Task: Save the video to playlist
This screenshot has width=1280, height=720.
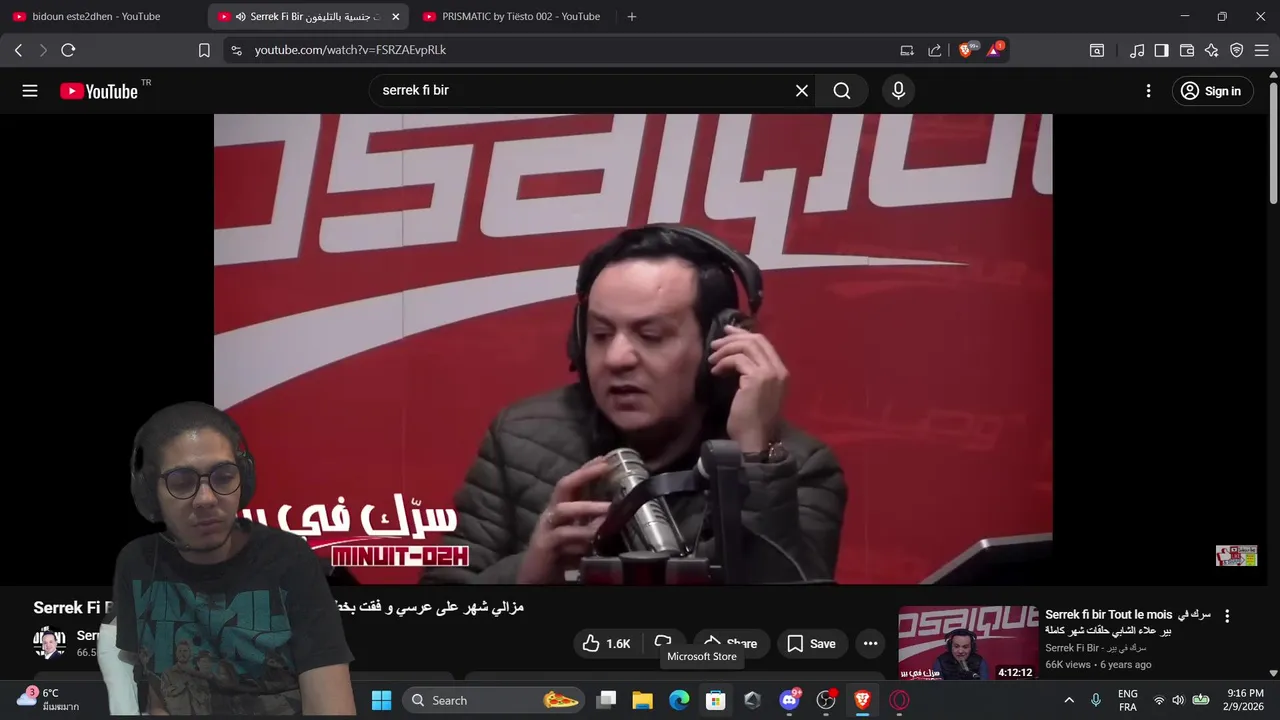Action: point(811,643)
